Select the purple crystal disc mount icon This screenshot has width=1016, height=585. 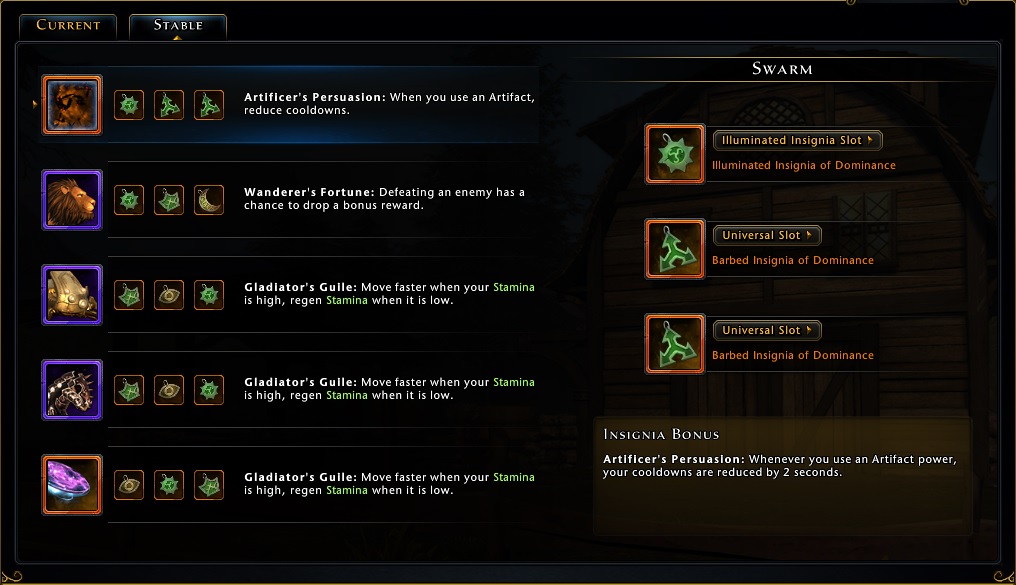tap(72, 485)
